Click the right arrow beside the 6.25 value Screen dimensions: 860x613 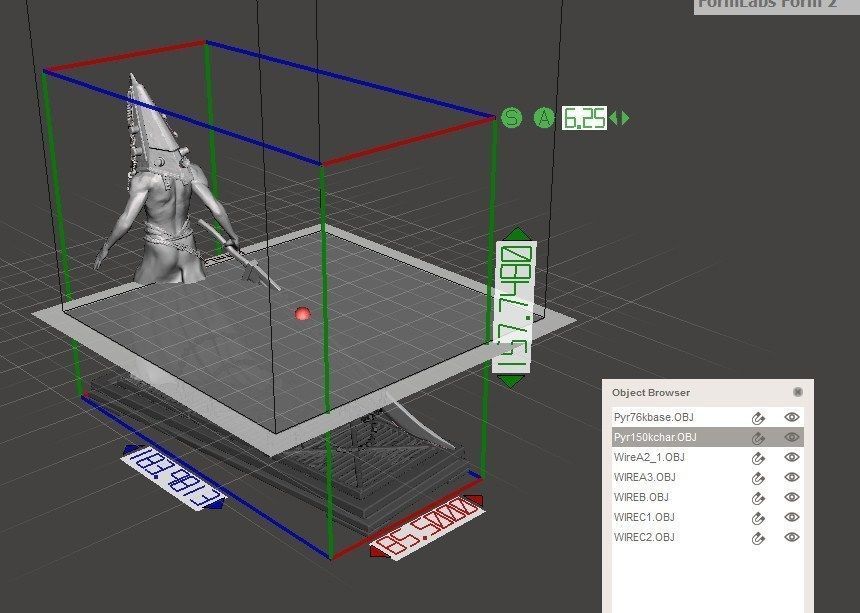(x=625, y=118)
